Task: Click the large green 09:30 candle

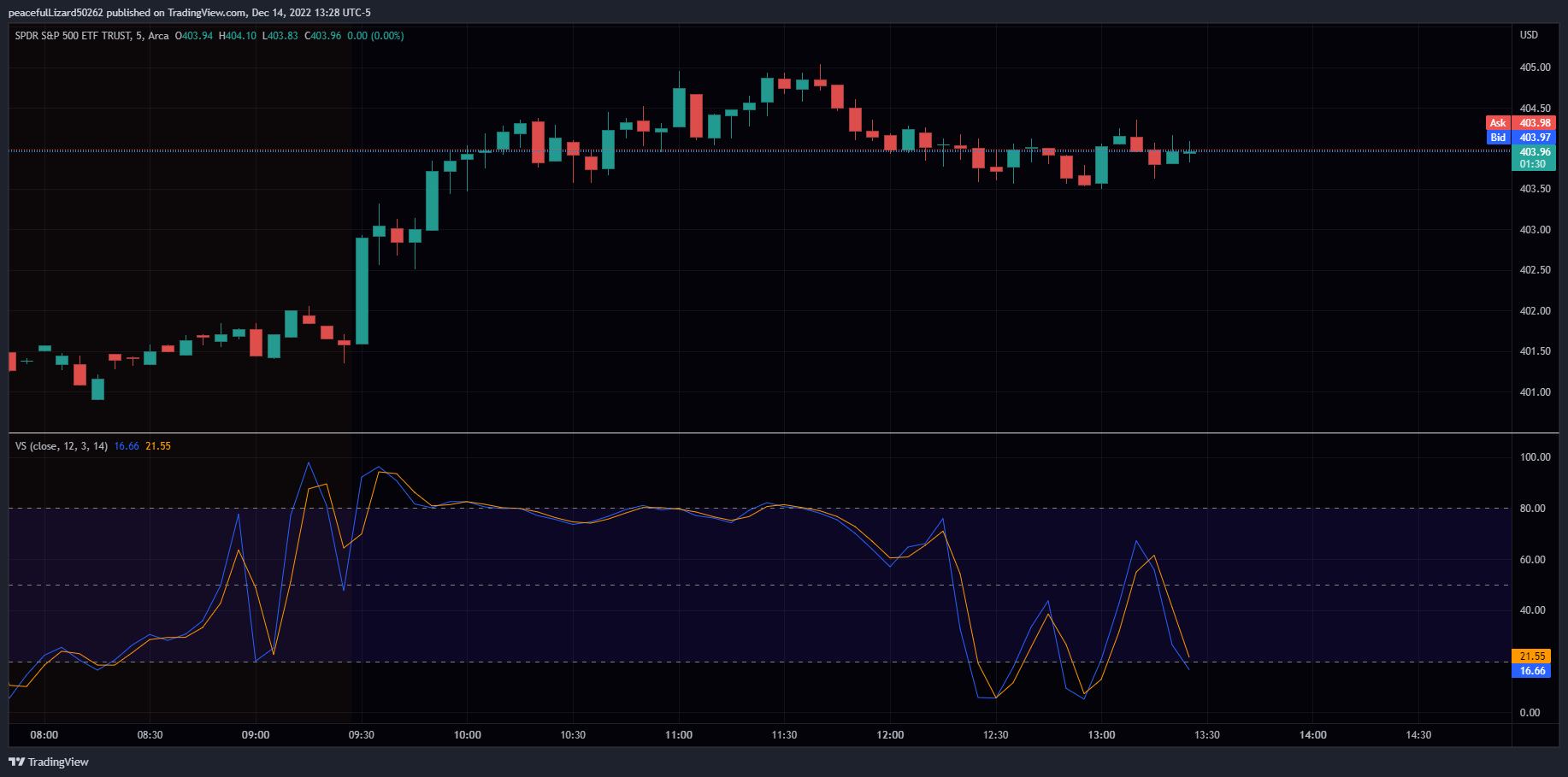Action: [x=363, y=291]
